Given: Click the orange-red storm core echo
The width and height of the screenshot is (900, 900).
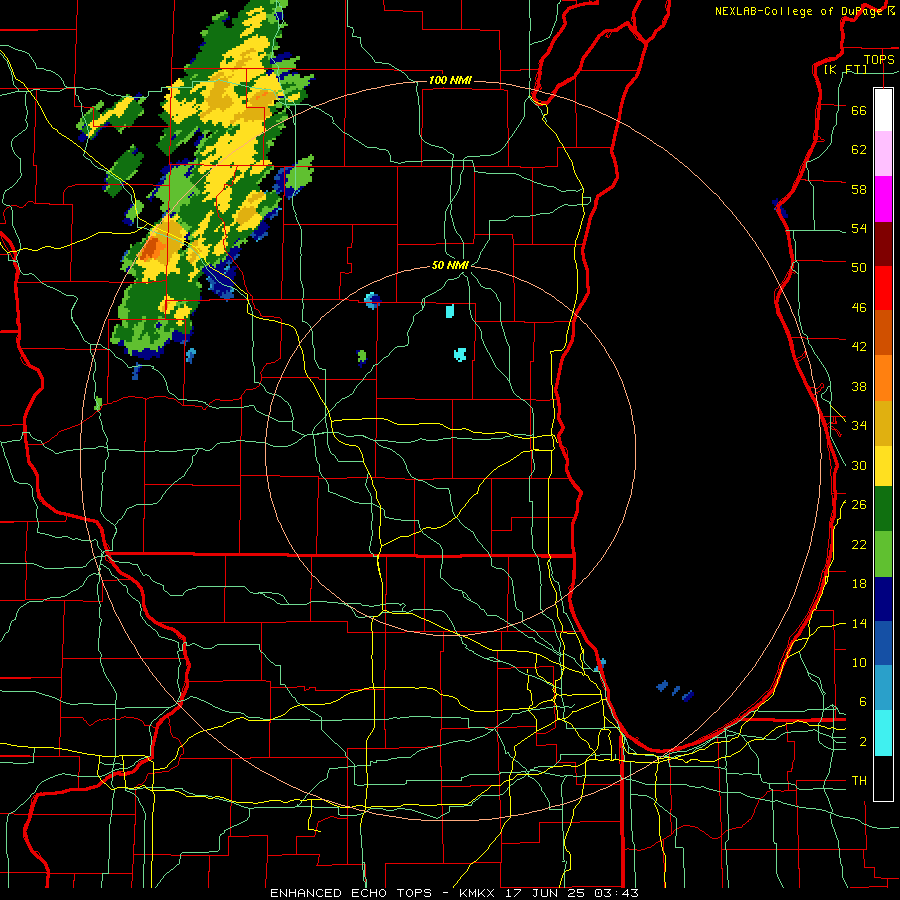Looking at the screenshot, I should point(154,249).
